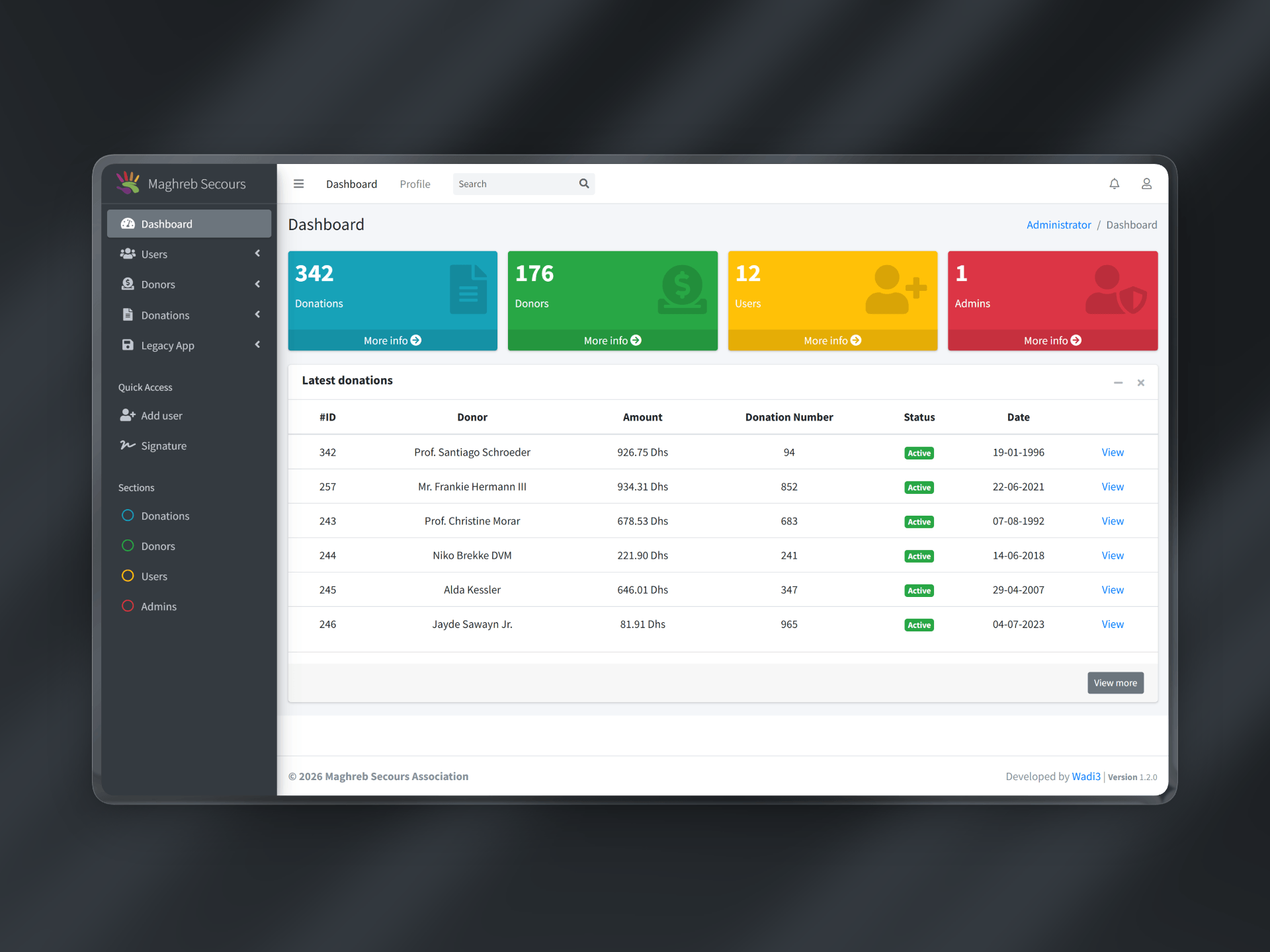Viewport: 1270px width, 952px height.
Task: Switch to the Profile tab
Action: click(x=415, y=184)
